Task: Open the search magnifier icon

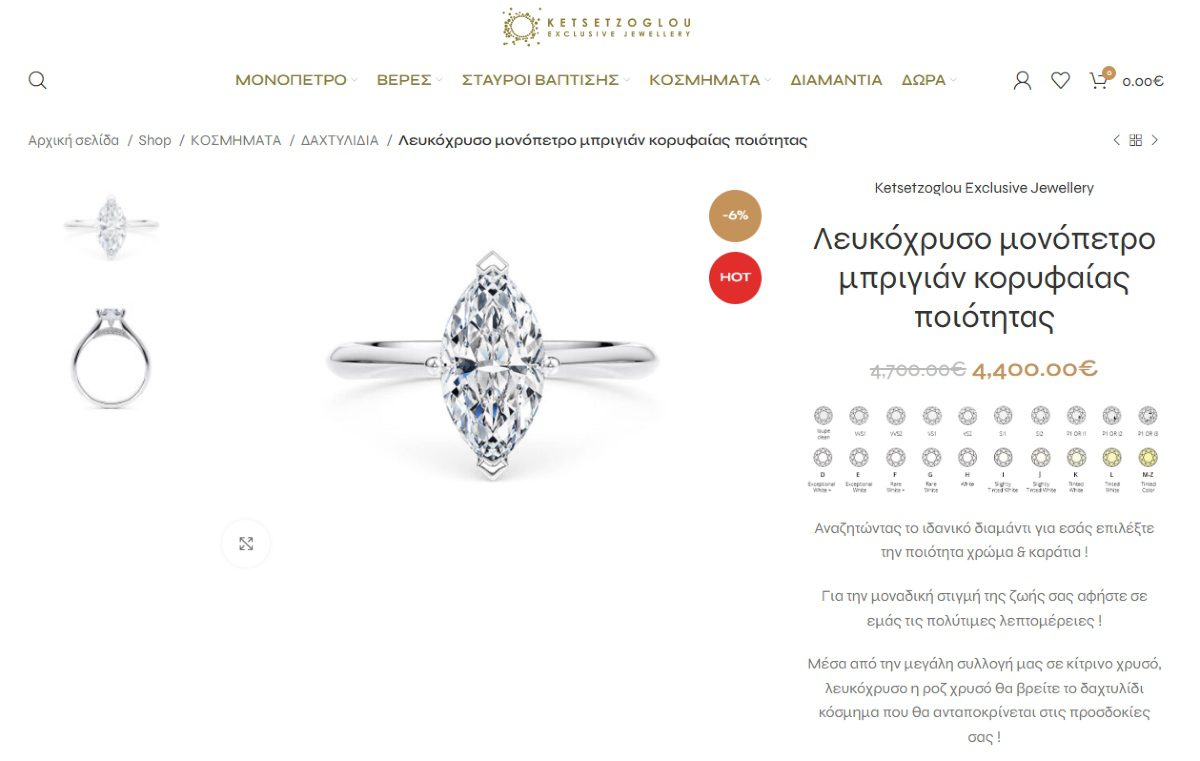Action: pyautogui.click(x=37, y=80)
